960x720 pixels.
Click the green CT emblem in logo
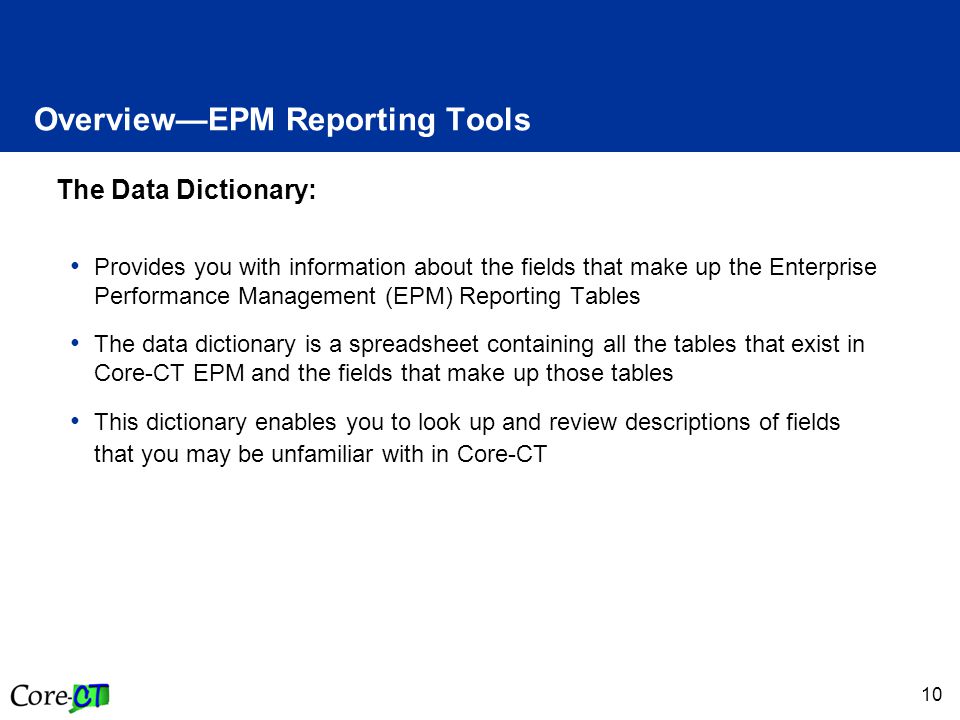[x=90, y=697]
